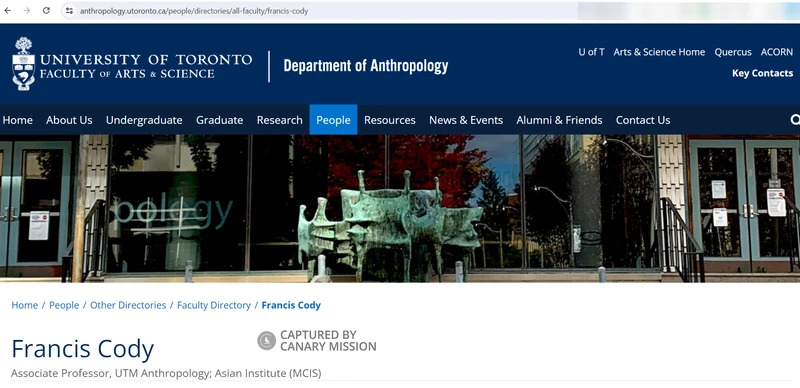Open the Home menu item

18,120
